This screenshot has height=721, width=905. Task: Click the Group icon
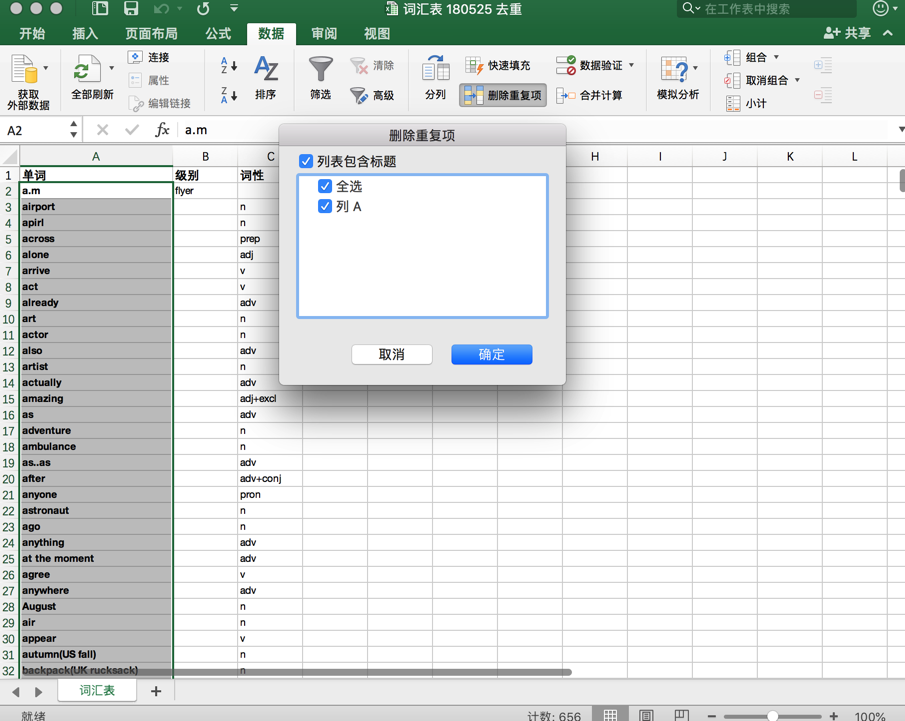[x=732, y=58]
